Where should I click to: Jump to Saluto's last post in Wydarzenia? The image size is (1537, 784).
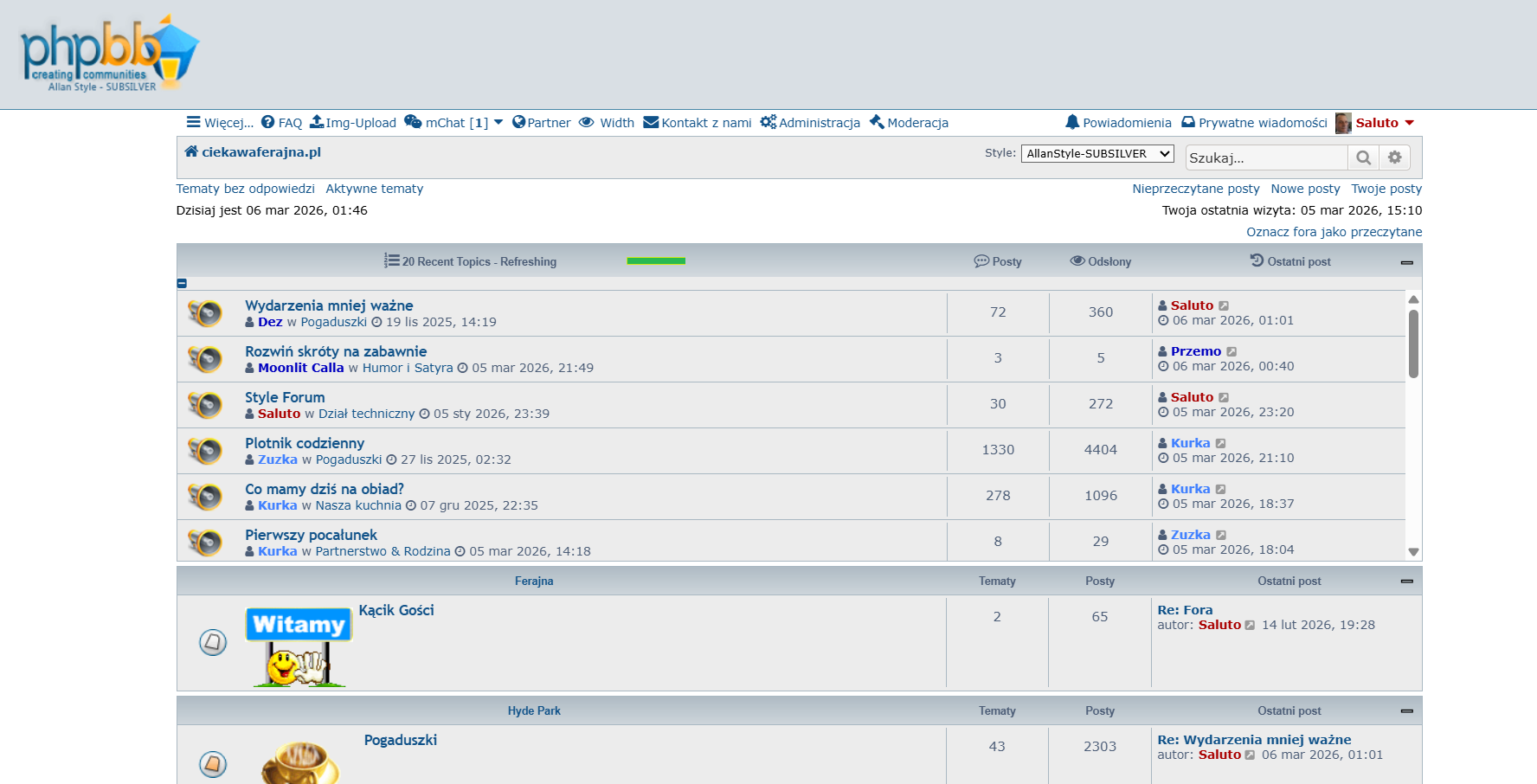pyautogui.click(x=1224, y=305)
